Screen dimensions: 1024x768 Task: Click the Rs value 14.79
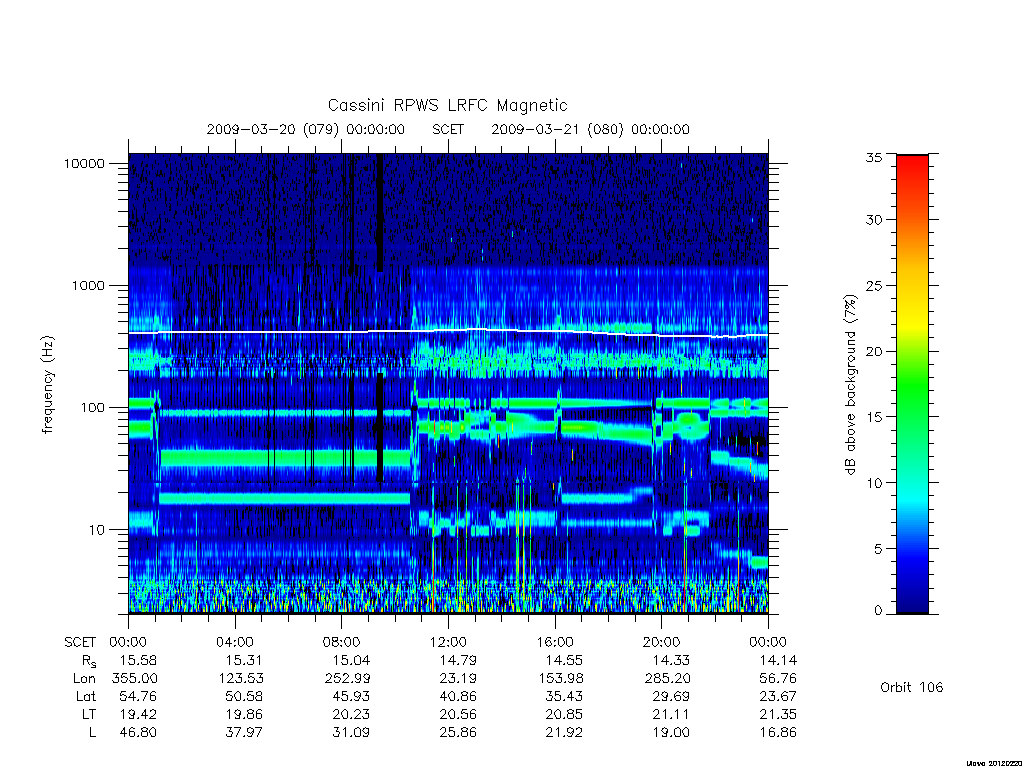(458, 660)
